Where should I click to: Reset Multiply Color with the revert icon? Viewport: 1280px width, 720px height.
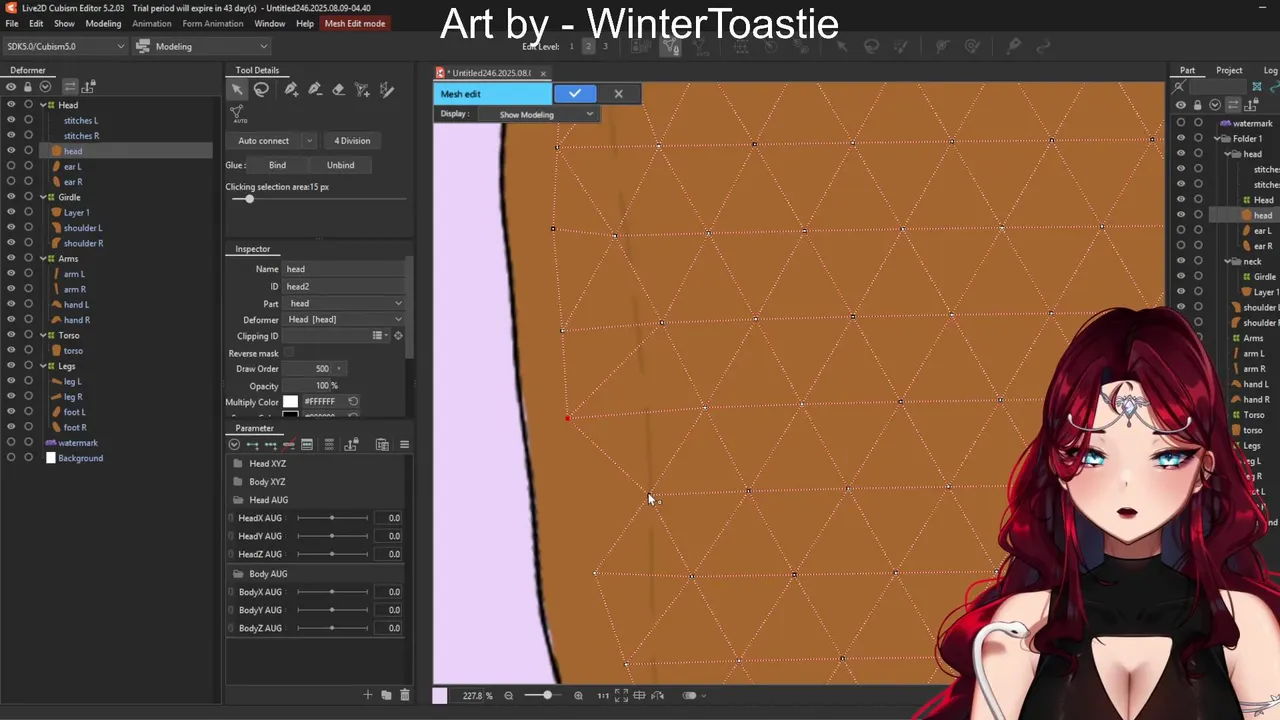tap(353, 401)
